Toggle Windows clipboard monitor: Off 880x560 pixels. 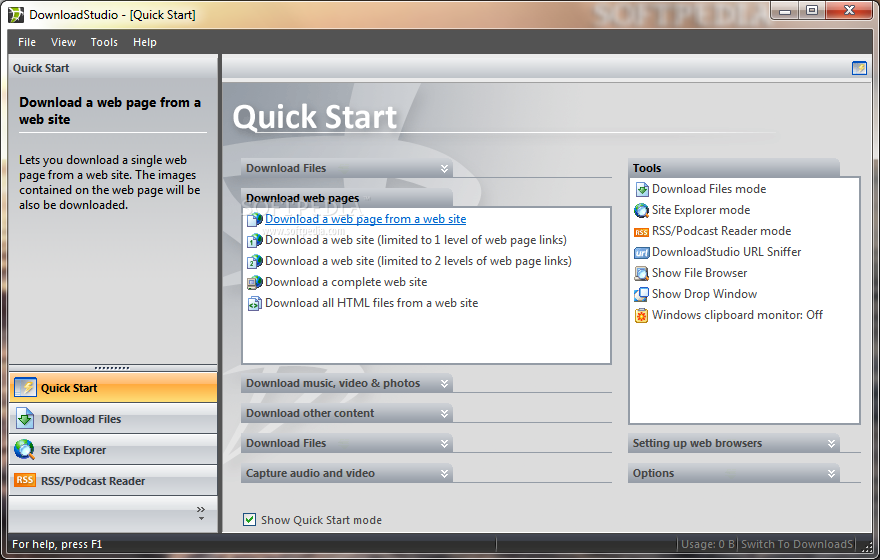point(737,315)
